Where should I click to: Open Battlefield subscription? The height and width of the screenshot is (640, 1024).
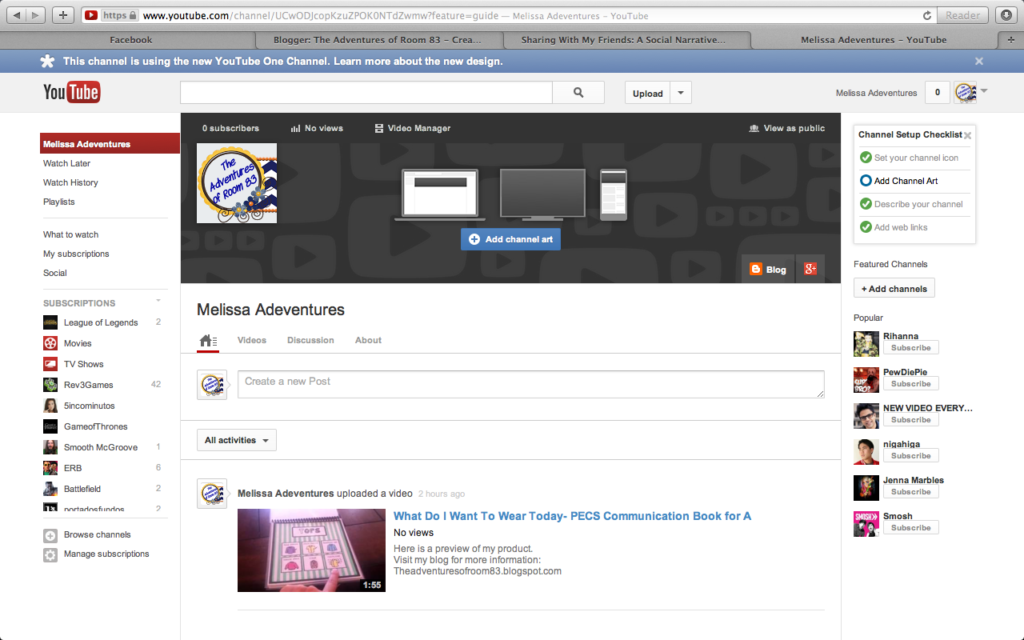[82, 488]
